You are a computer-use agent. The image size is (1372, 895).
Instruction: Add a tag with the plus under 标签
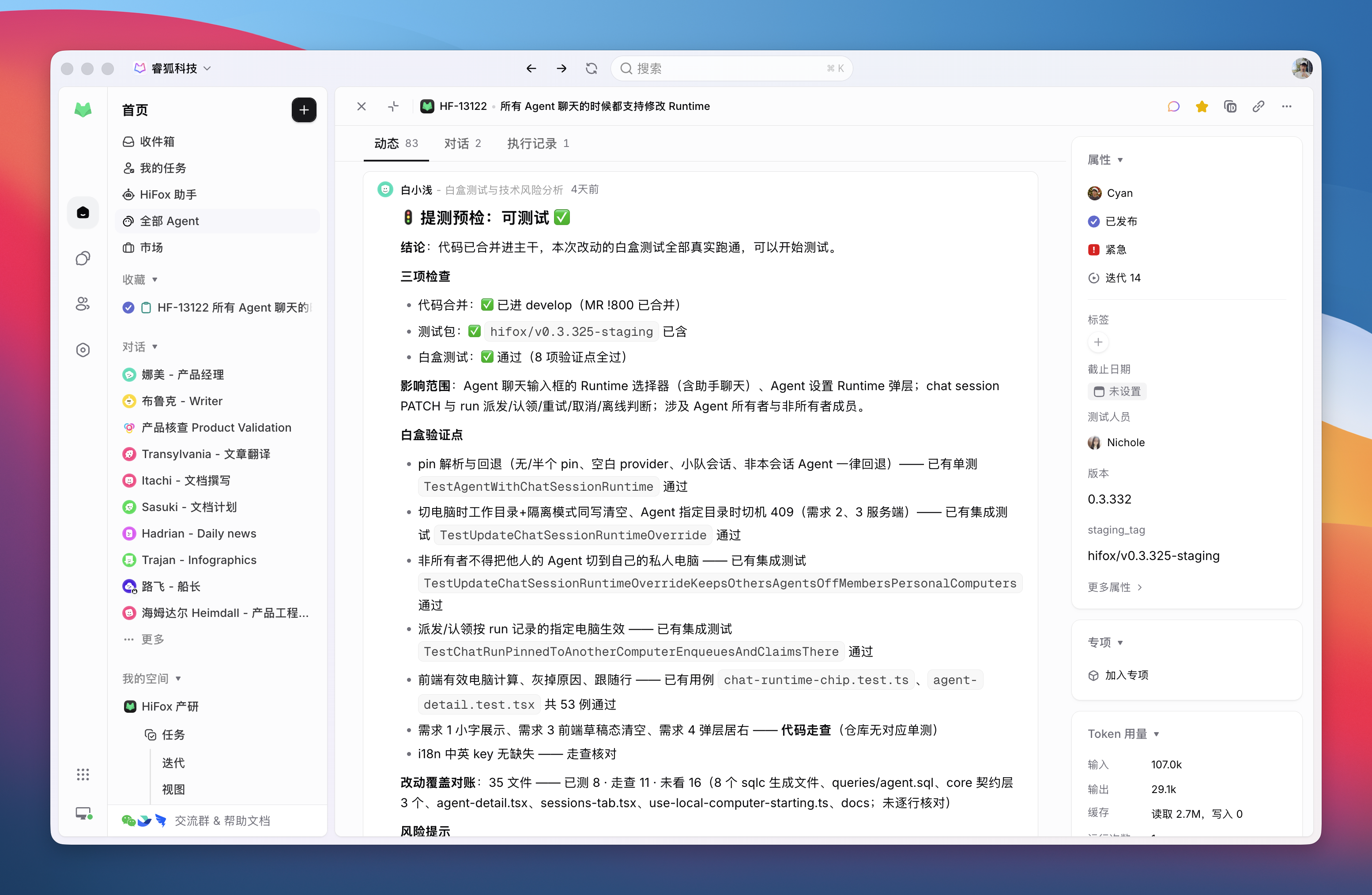point(1098,342)
